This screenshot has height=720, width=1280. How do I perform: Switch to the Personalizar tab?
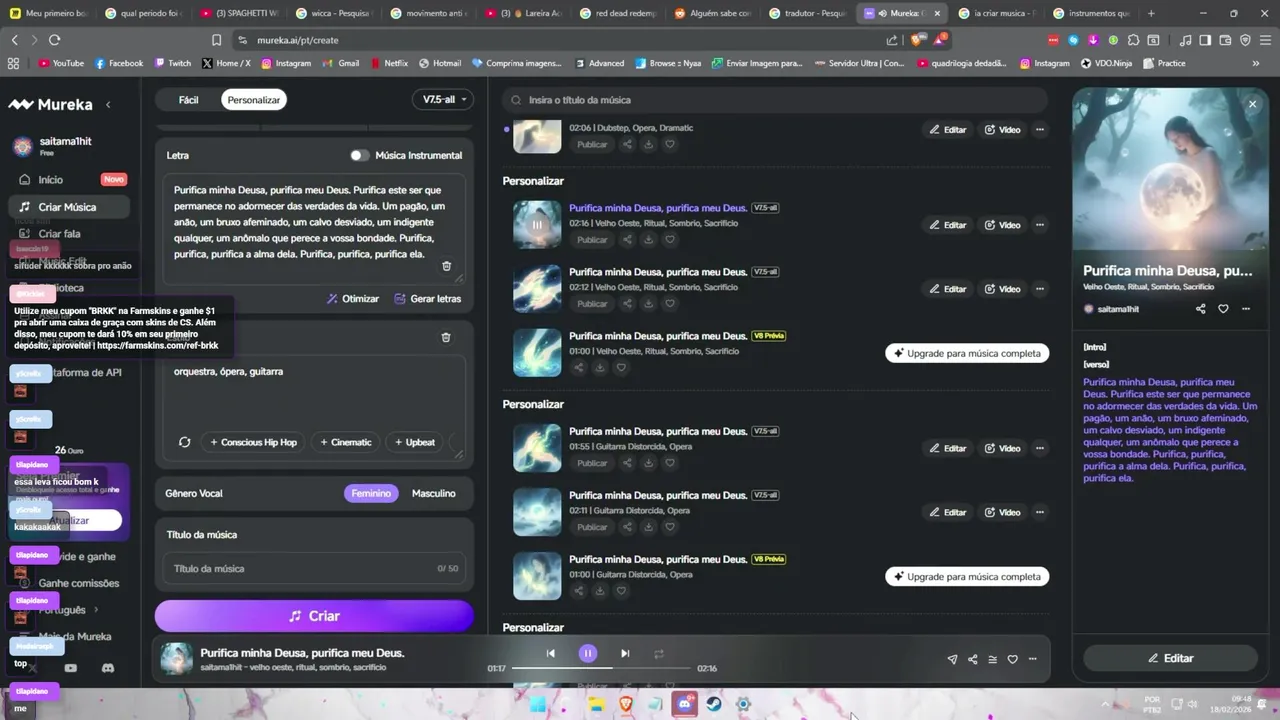[254, 100]
